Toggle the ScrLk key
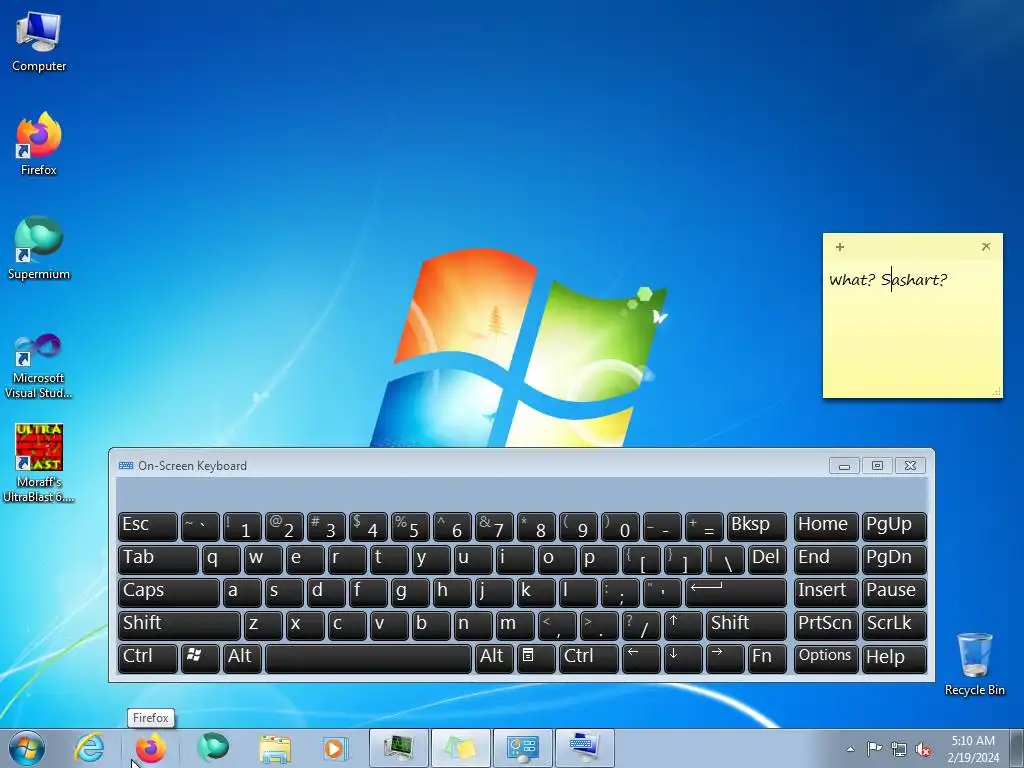This screenshot has height=768, width=1024. click(894, 625)
